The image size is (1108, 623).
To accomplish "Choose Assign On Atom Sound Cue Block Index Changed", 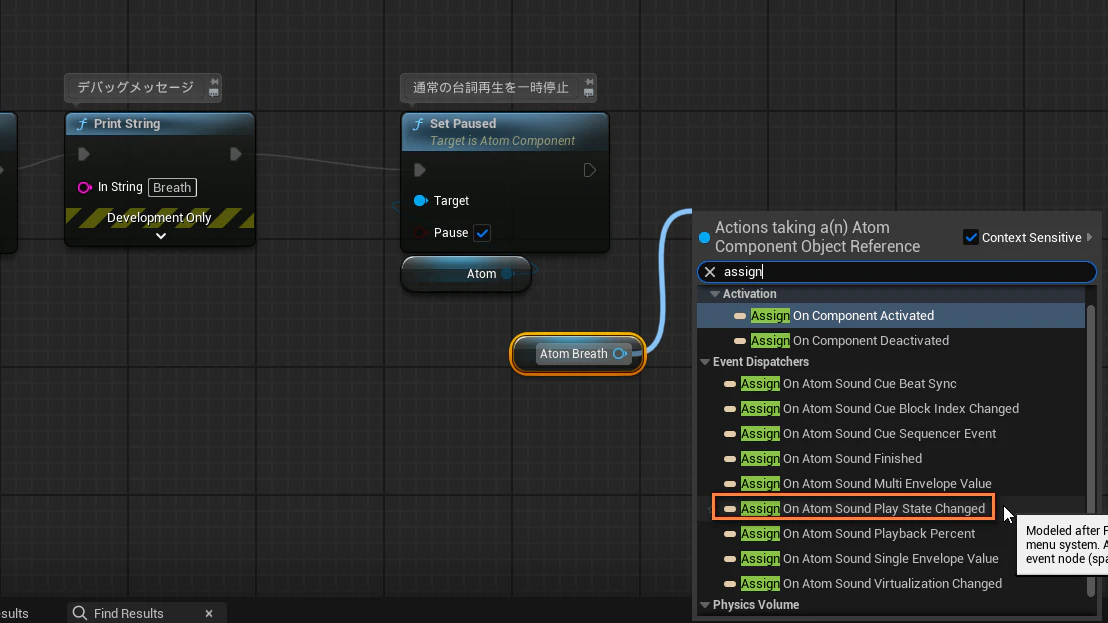I will click(x=891, y=408).
